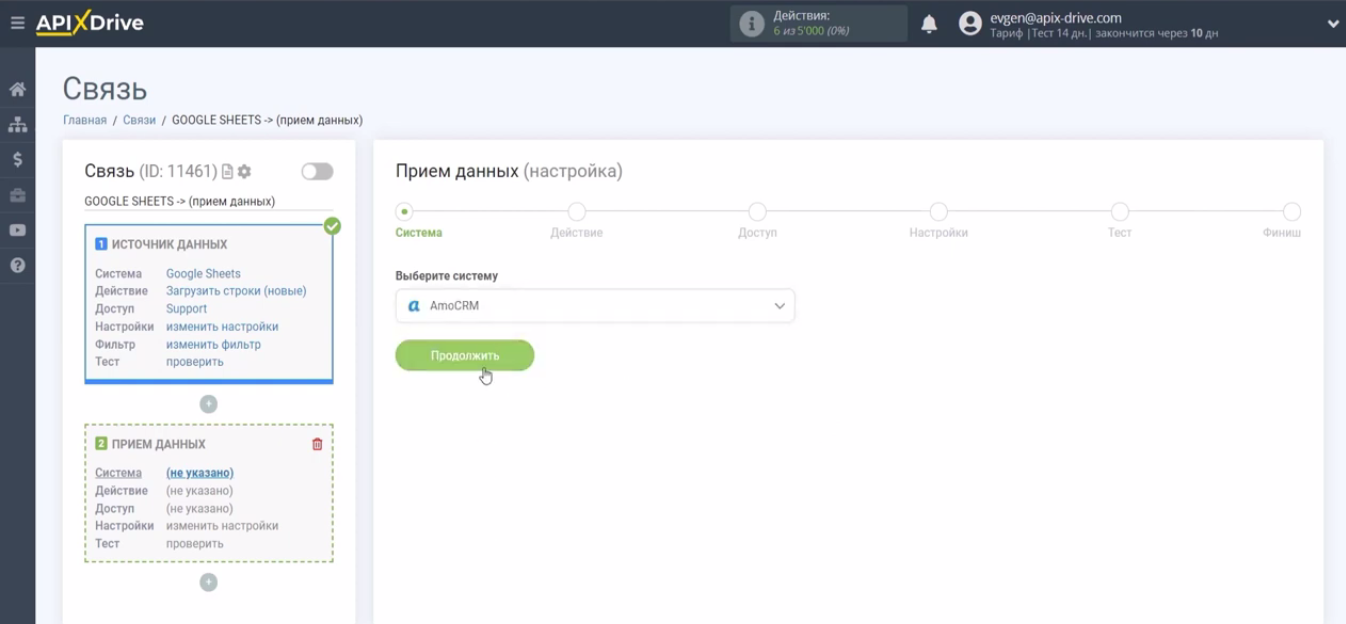Click the green checkmark on data source

332,226
